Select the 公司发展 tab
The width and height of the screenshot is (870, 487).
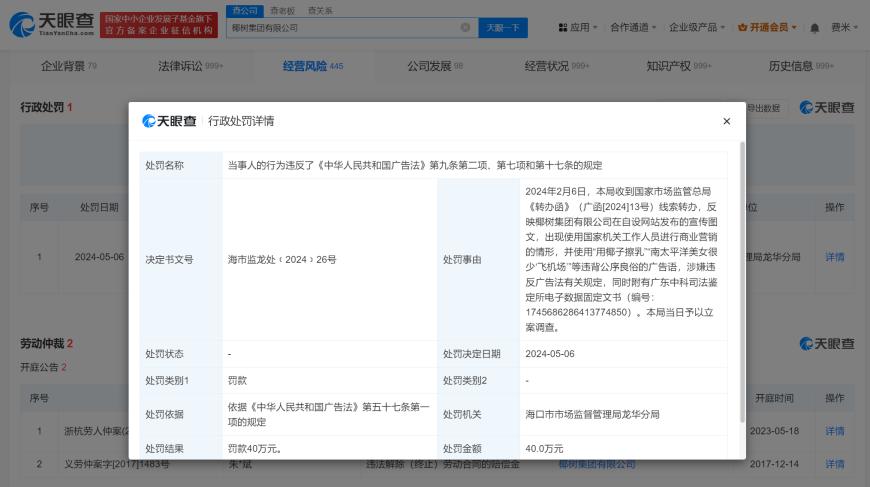pos(435,66)
